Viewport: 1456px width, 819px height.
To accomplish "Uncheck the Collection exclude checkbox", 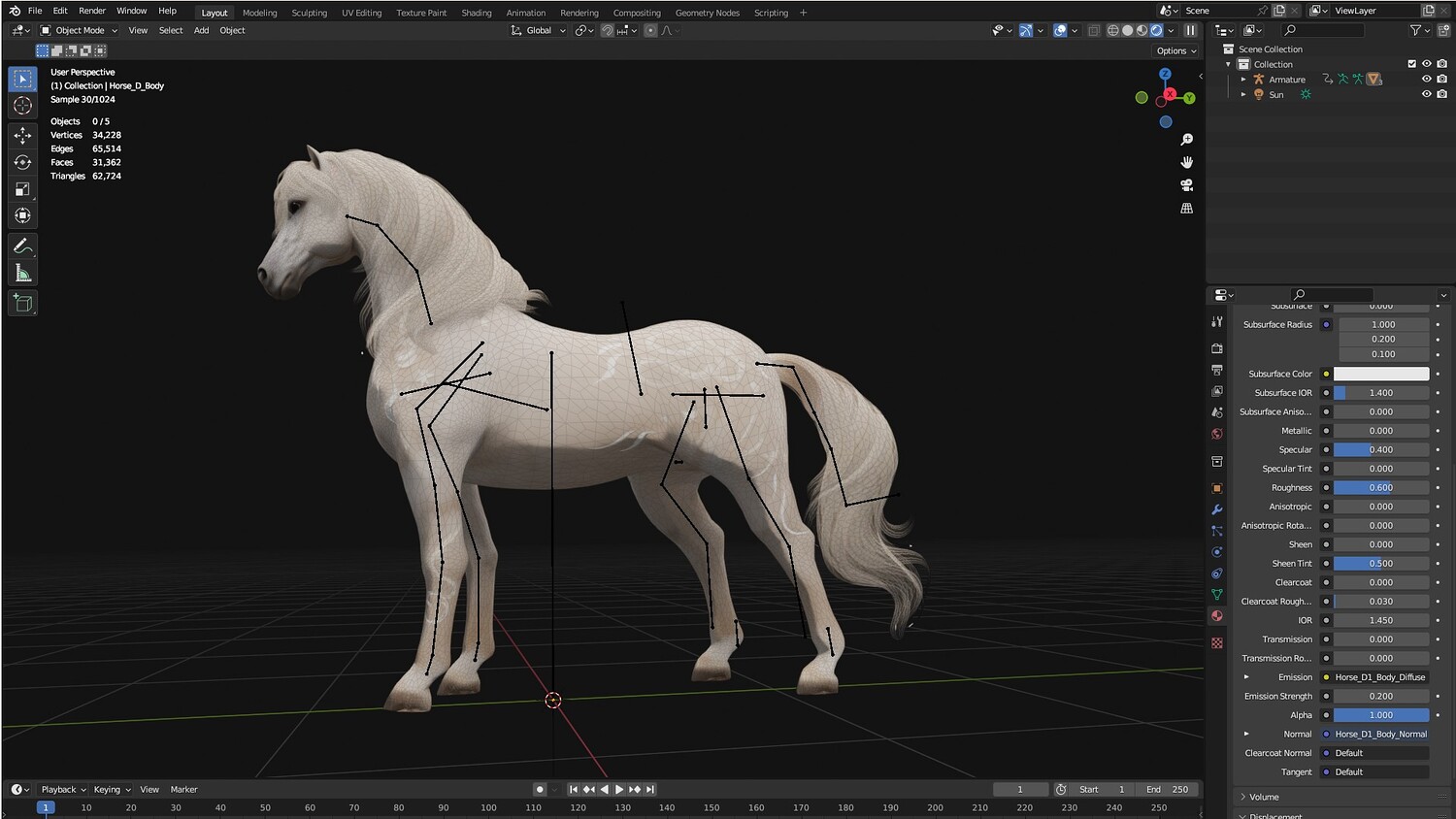I will 1412,64.
